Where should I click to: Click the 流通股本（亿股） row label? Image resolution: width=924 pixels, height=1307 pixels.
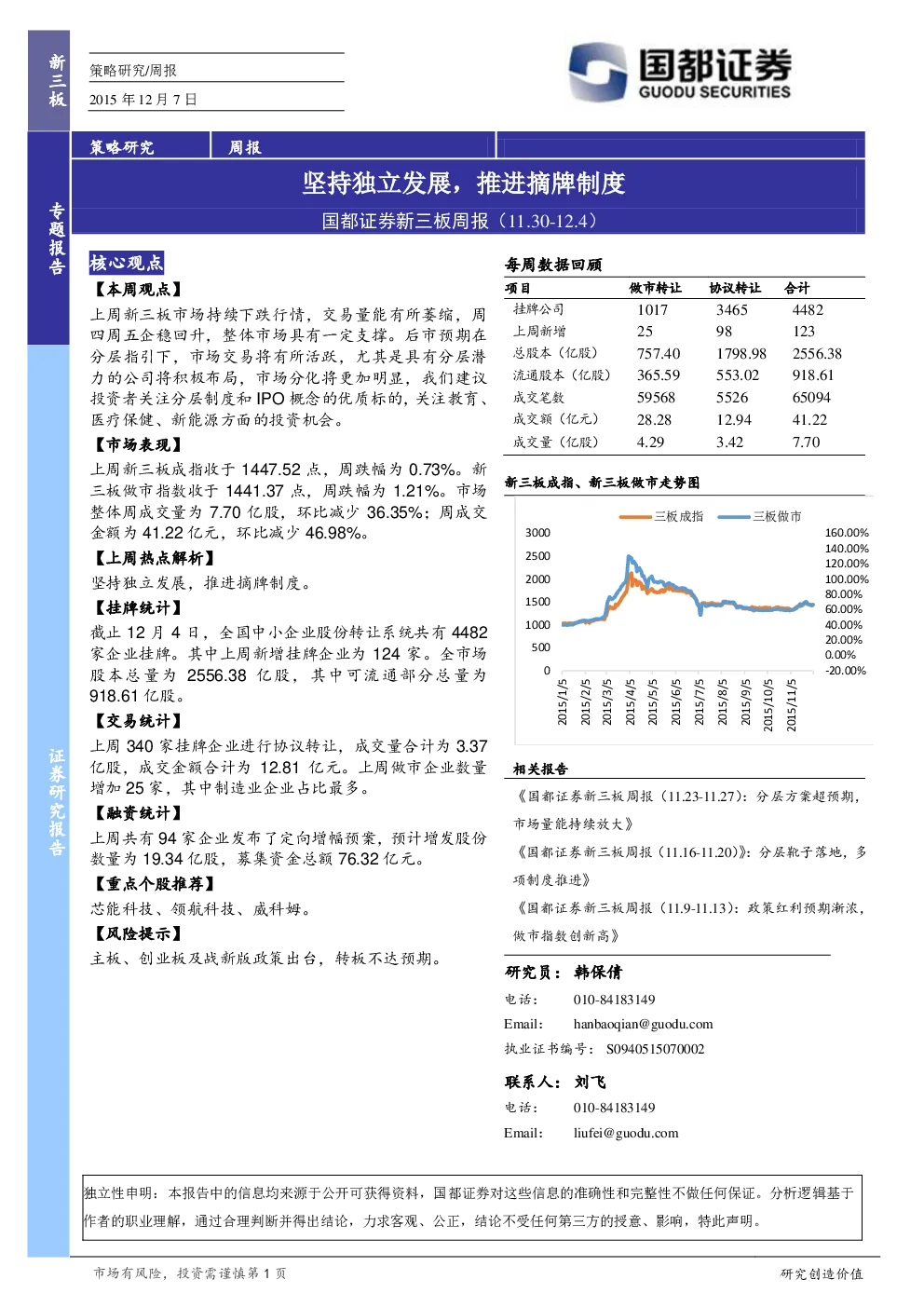point(563,375)
